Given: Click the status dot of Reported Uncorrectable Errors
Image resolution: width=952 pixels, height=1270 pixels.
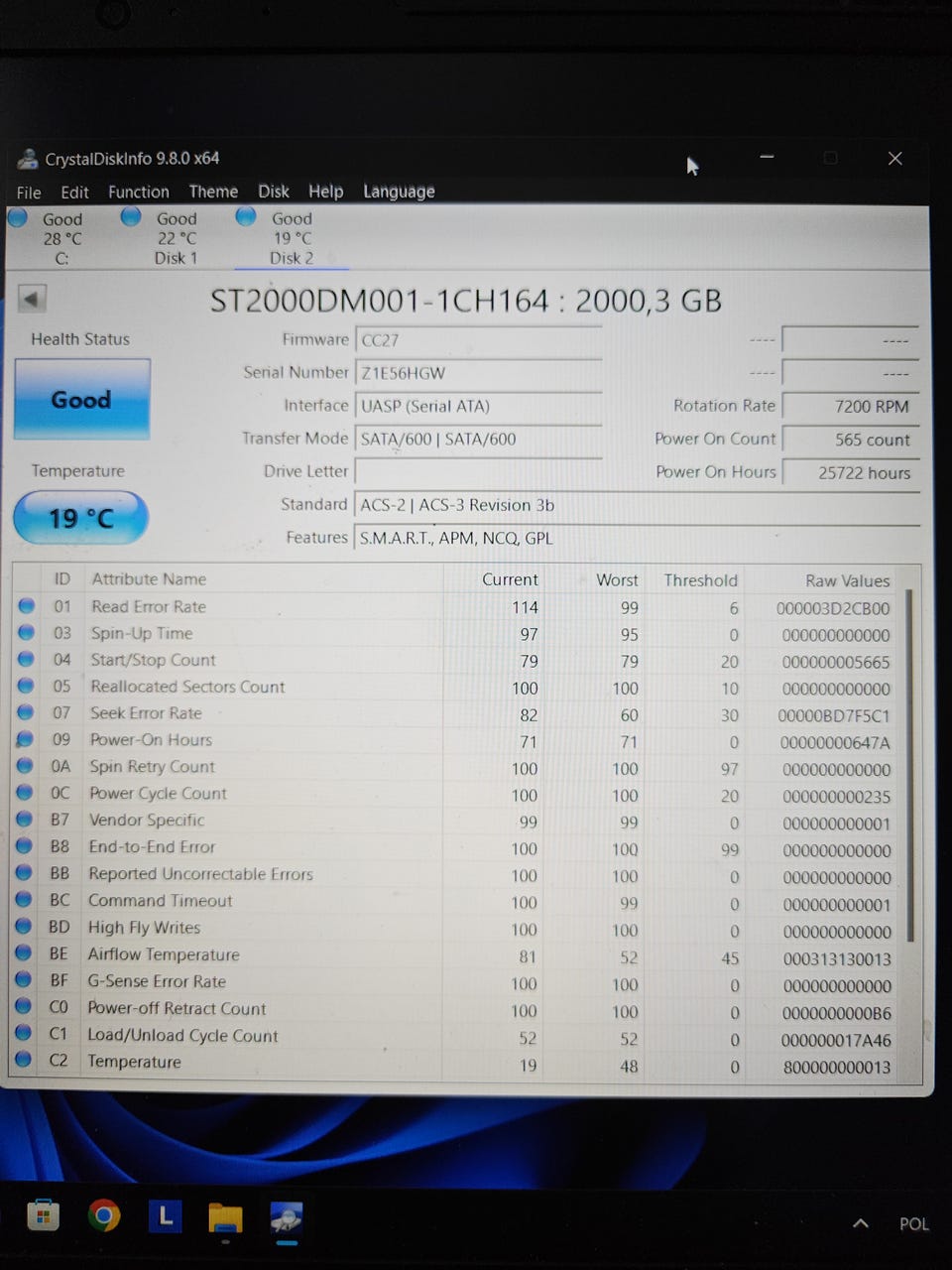Looking at the screenshot, I should [x=25, y=873].
